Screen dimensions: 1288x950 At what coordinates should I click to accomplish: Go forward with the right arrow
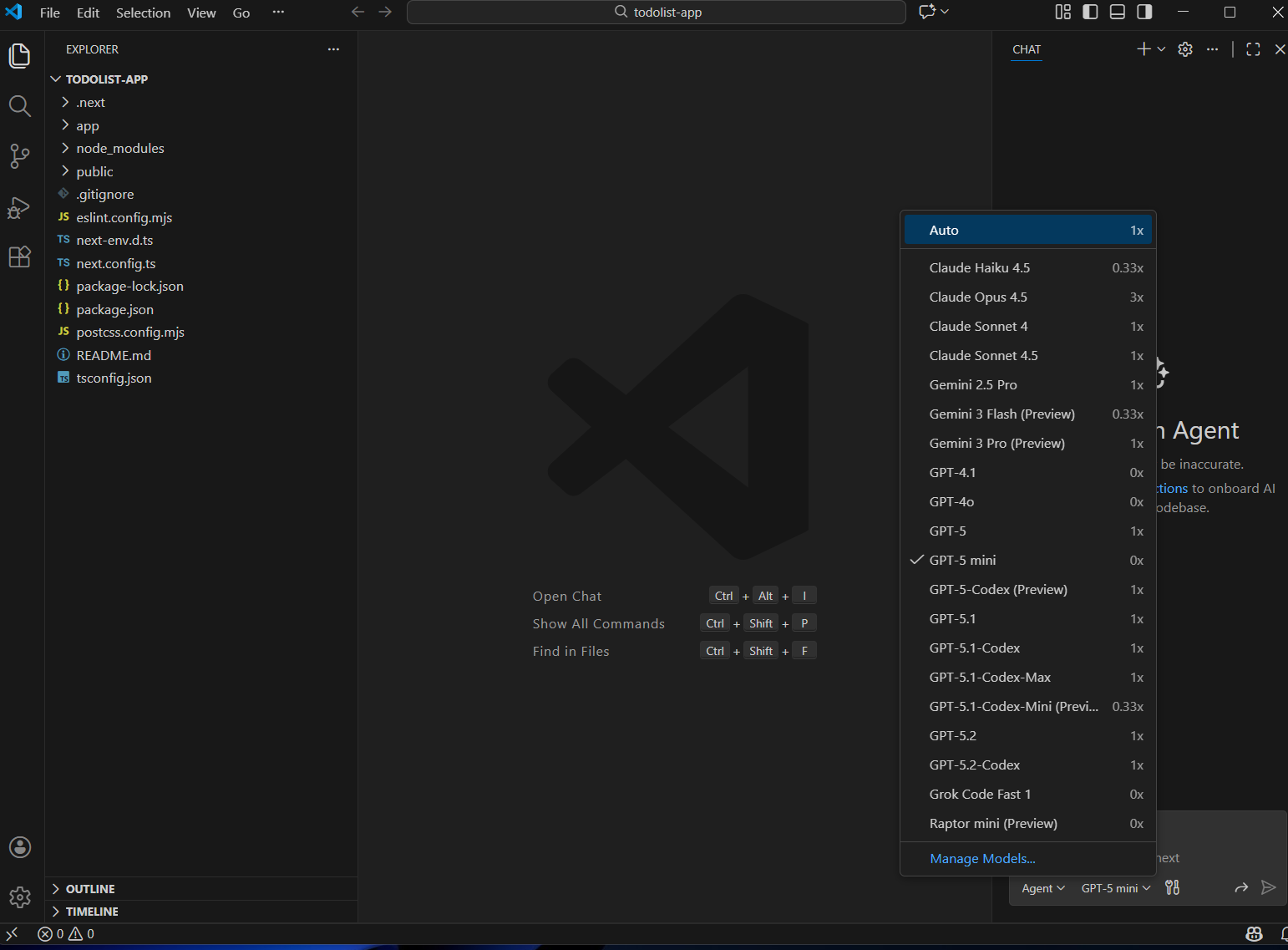coord(385,12)
